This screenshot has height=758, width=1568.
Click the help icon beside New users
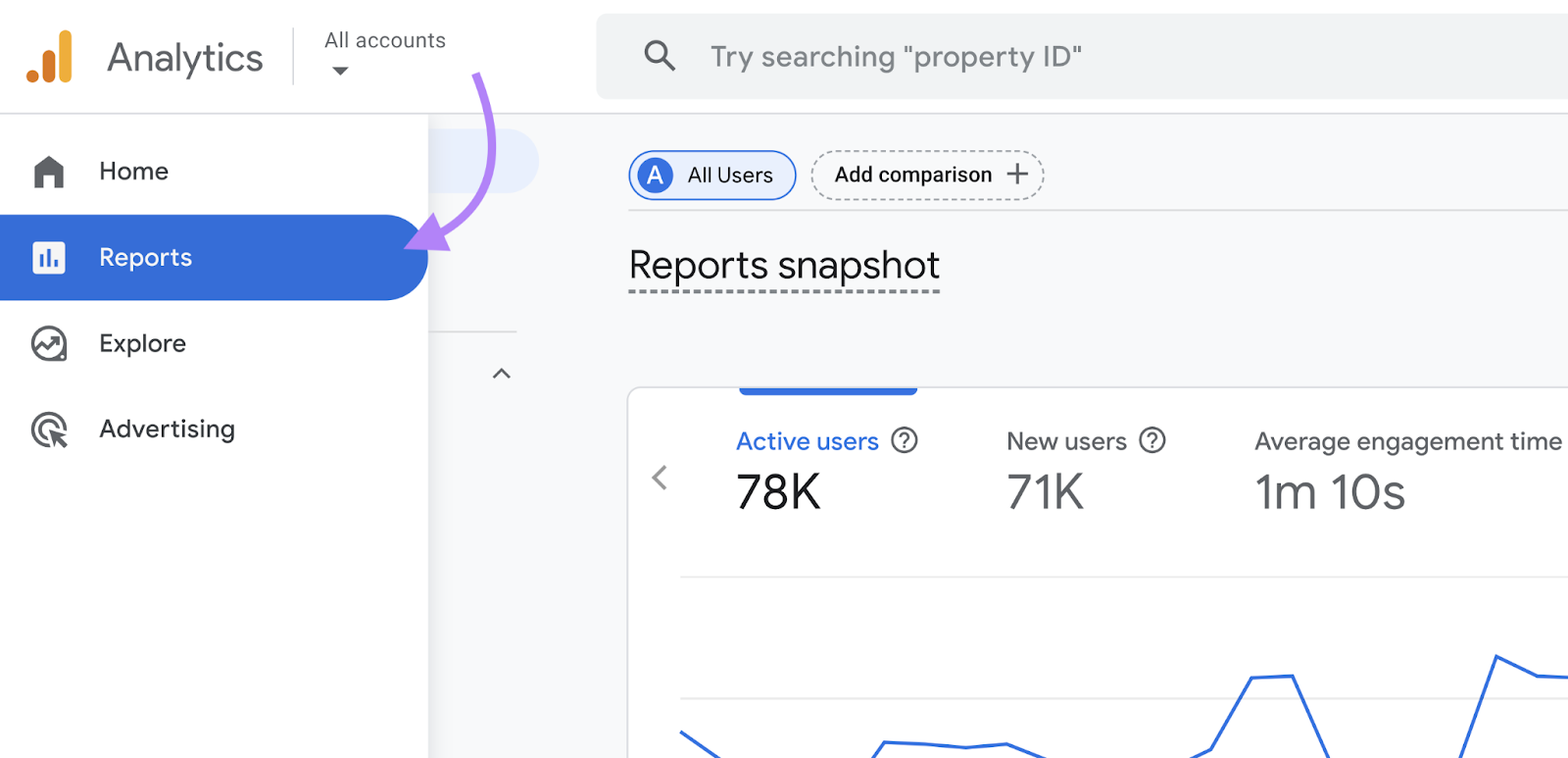click(1152, 441)
